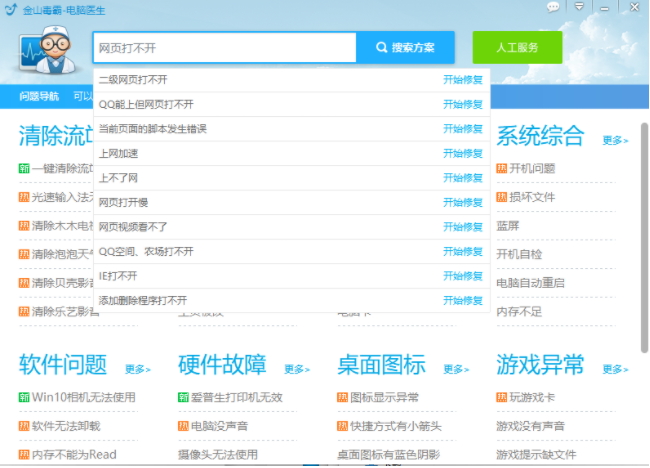Choose the 上网加速 suggestion

click(119, 153)
